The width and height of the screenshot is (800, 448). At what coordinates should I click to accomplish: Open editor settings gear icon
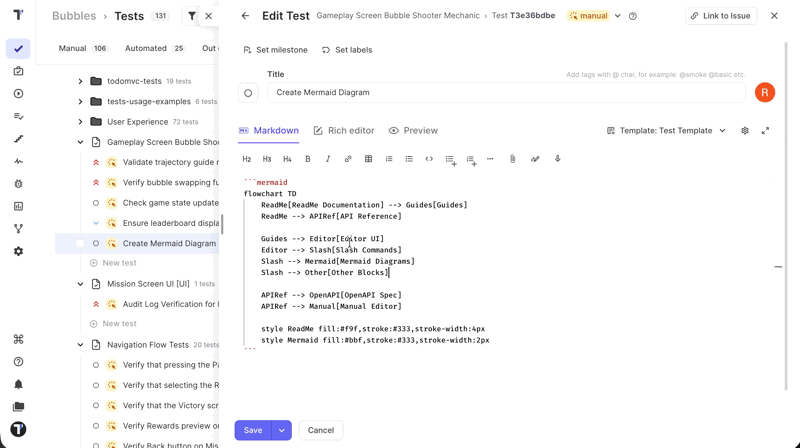pos(745,131)
